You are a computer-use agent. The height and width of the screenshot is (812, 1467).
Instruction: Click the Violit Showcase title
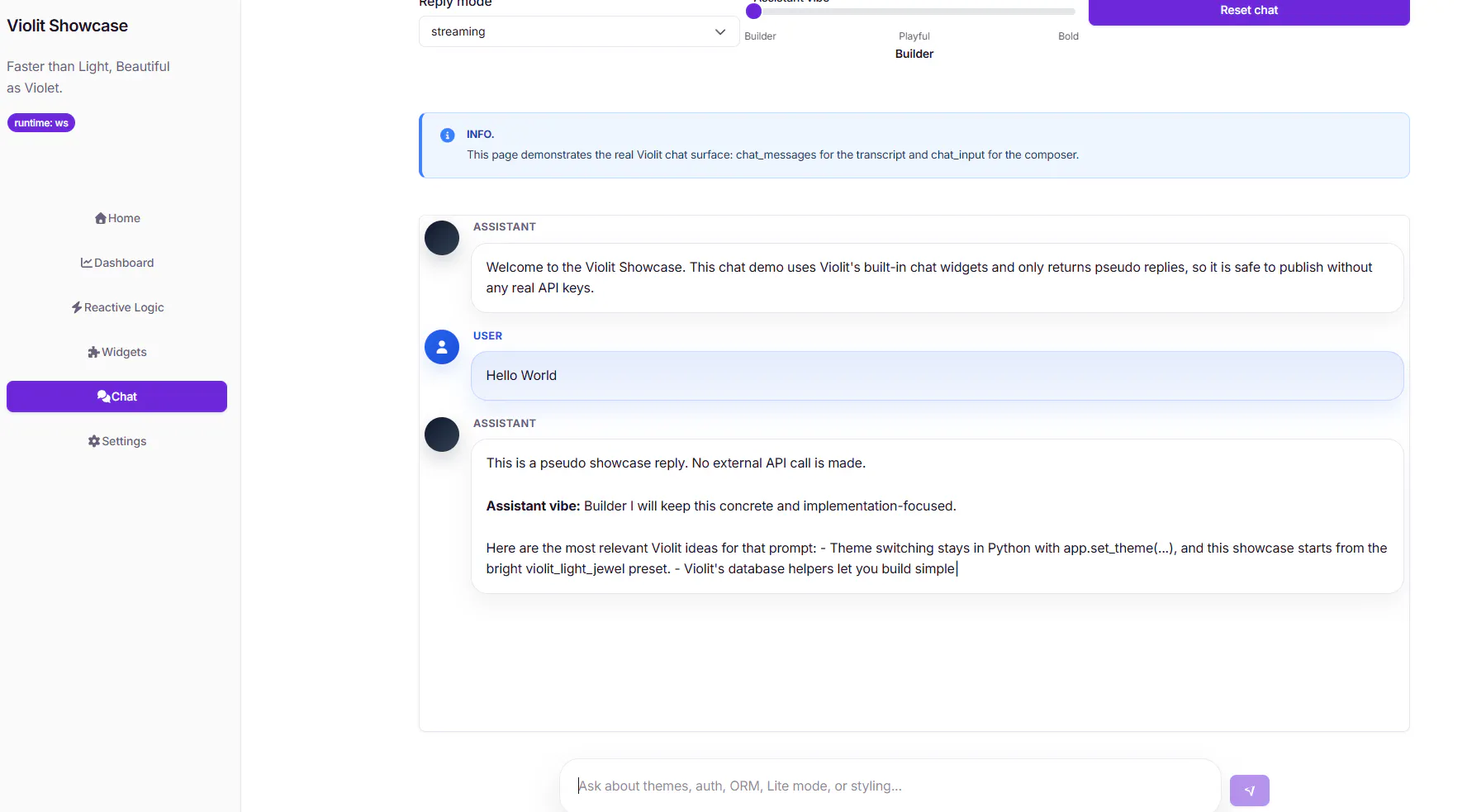68,26
